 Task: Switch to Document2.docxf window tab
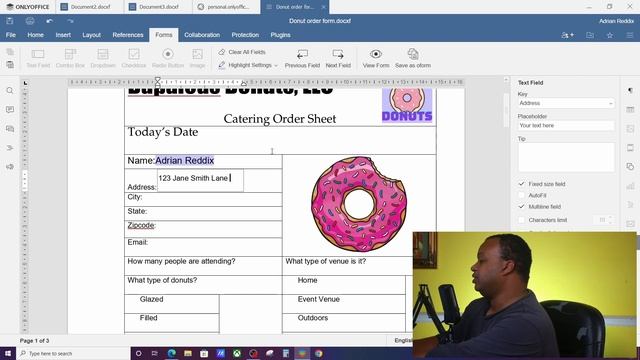[89, 7]
